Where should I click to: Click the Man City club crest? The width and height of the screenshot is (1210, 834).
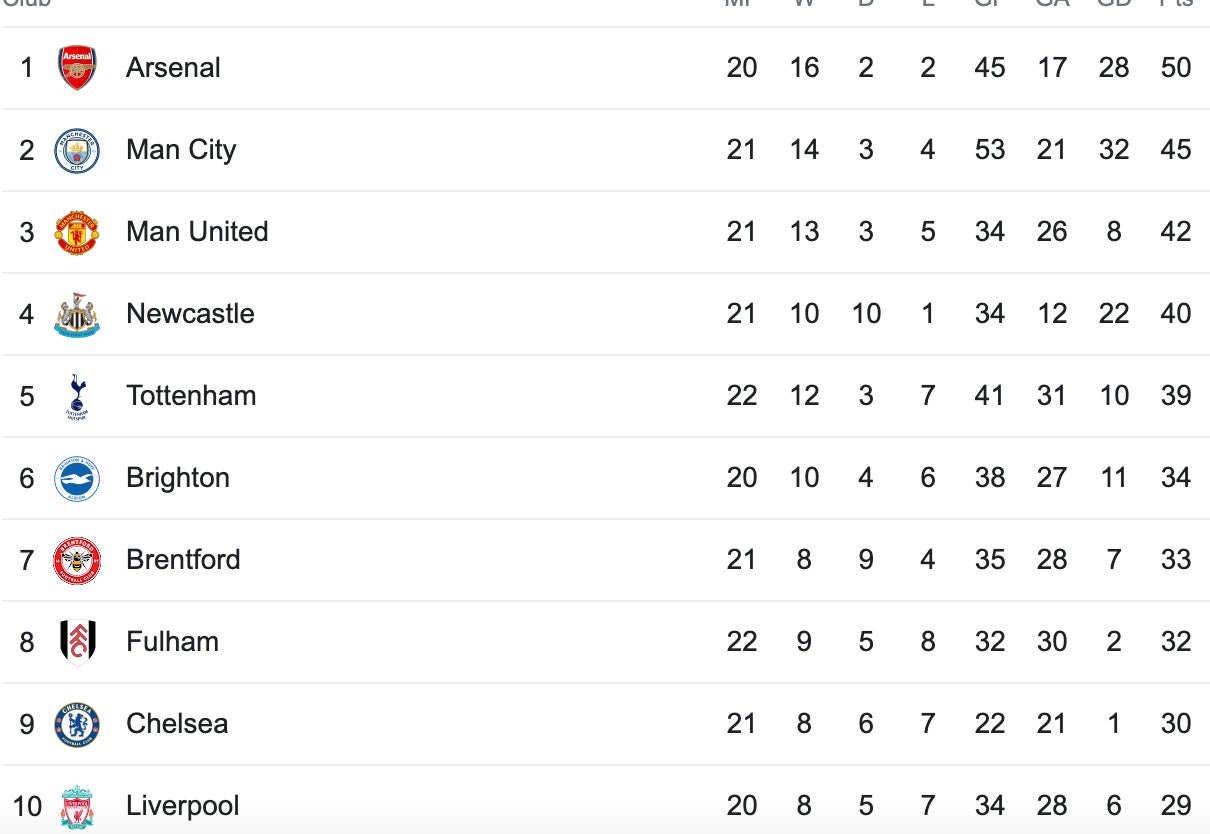(x=77, y=150)
